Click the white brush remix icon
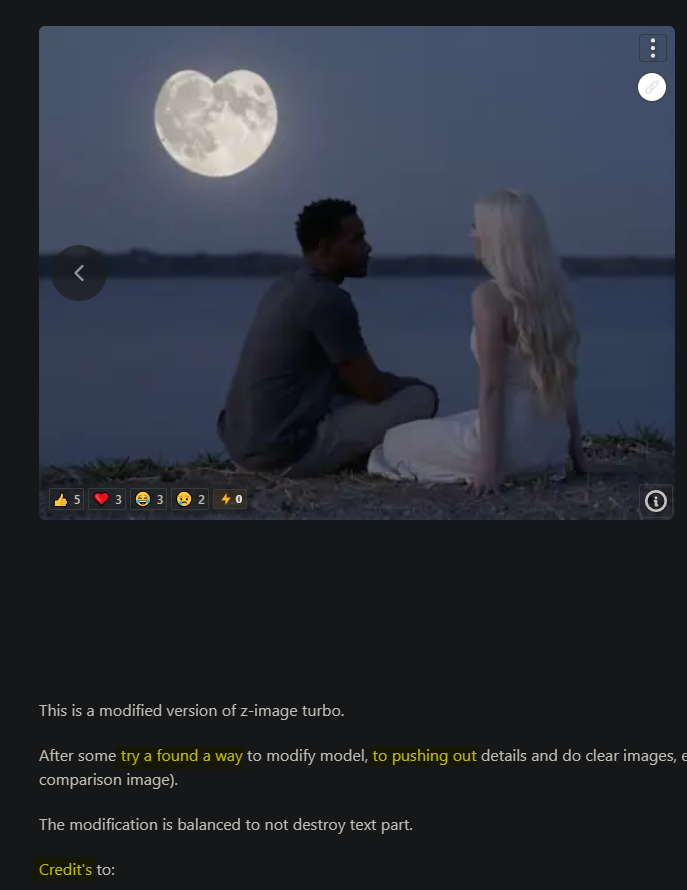Viewport: 687px width, 890px height. pyautogui.click(x=652, y=87)
